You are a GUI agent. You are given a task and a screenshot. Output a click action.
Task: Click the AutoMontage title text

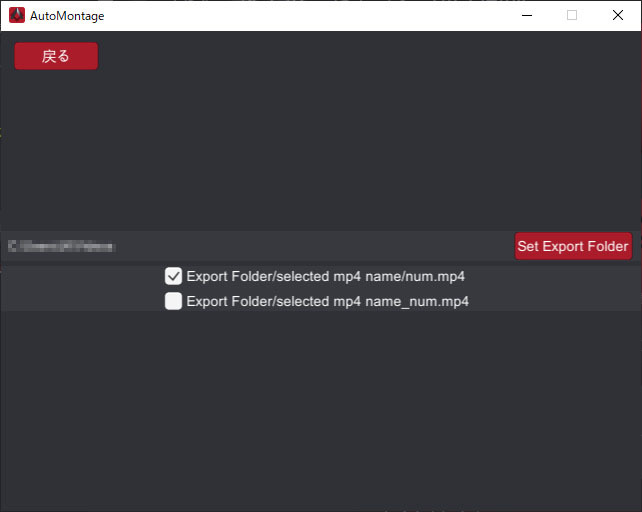(x=67, y=16)
